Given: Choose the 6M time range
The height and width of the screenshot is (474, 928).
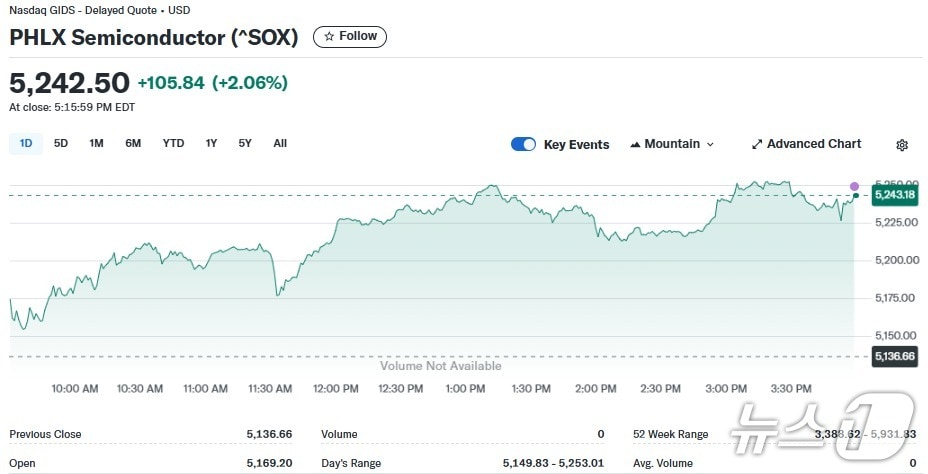Looking at the screenshot, I should point(133,143).
